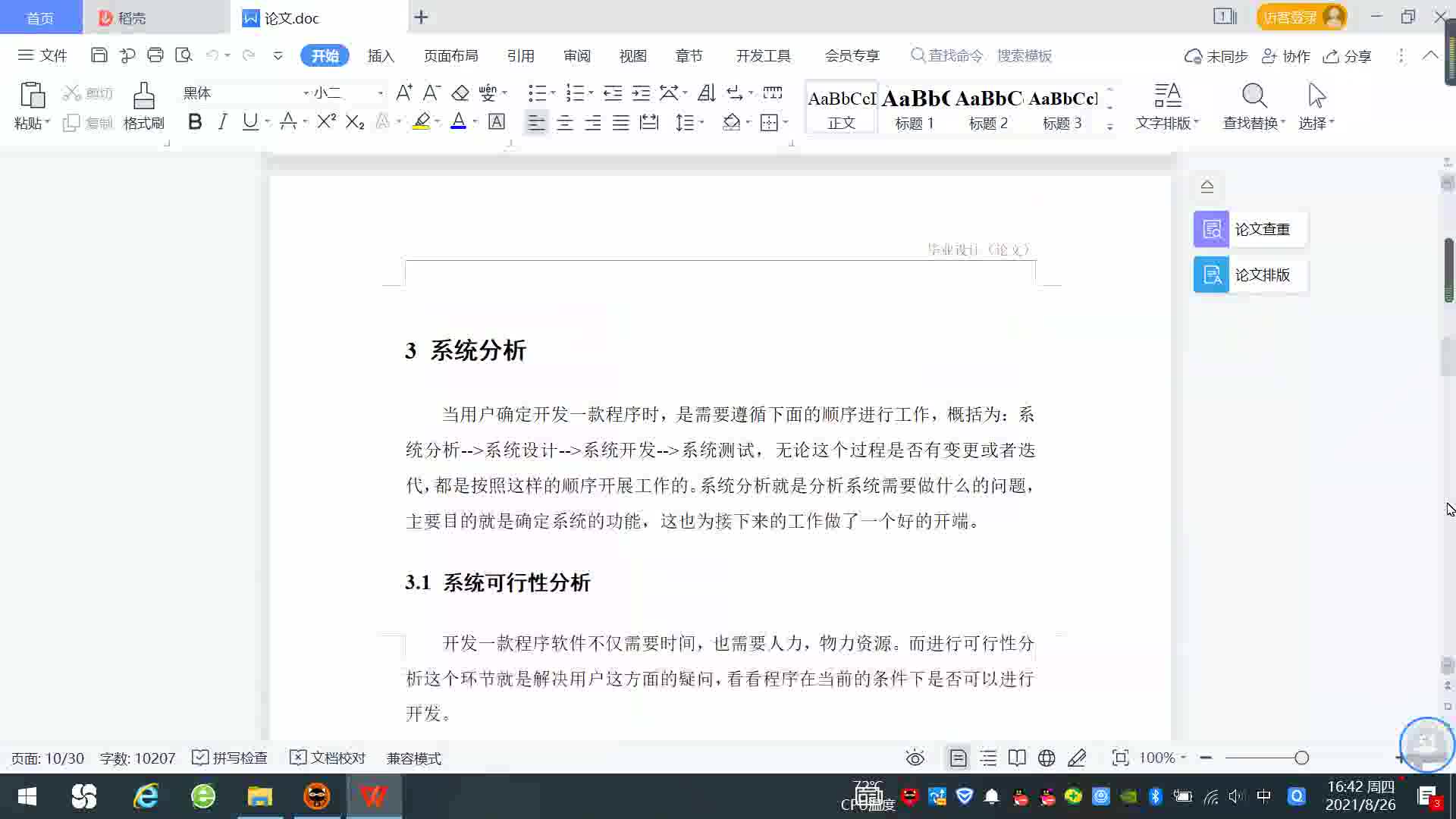Decrease paragraph indent
The image size is (1456, 819).
click(613, 93)
